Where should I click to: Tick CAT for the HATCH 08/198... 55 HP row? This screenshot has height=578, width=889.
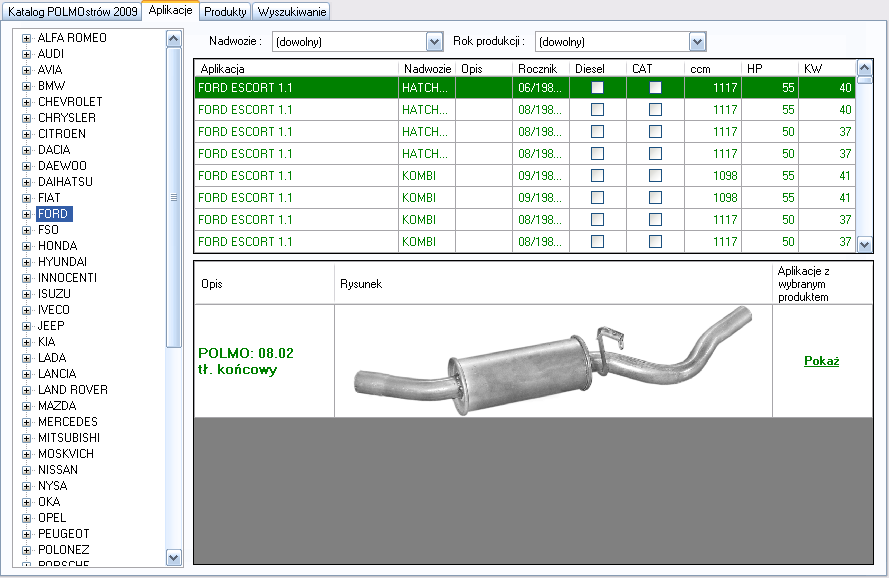[x=655, y=109]
